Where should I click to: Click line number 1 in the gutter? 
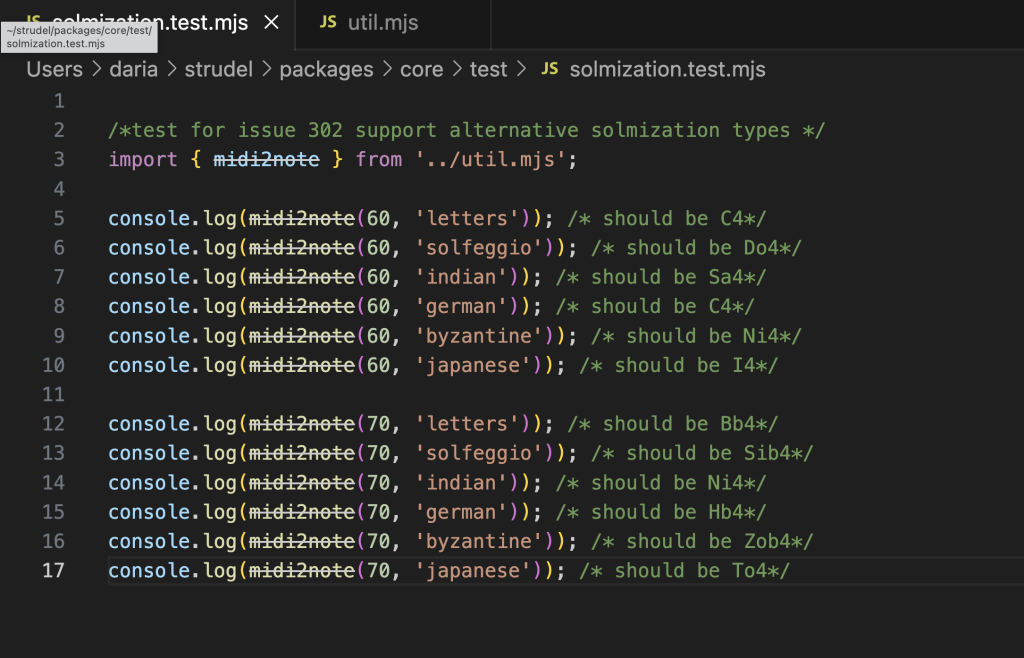click(59, 101)
